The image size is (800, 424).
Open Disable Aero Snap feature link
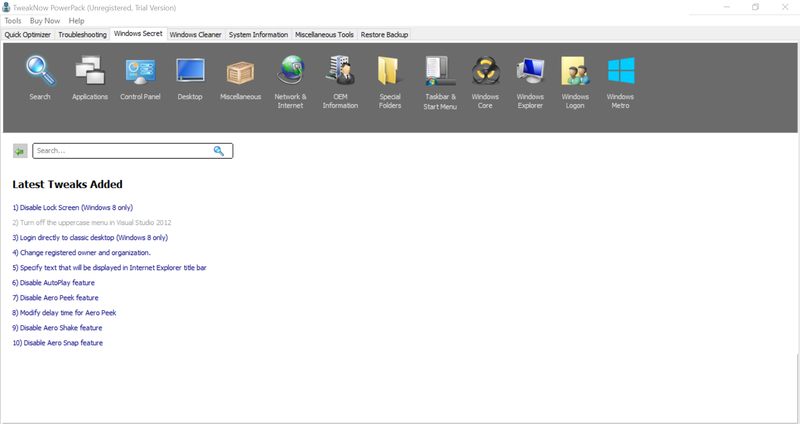[58, 343]
